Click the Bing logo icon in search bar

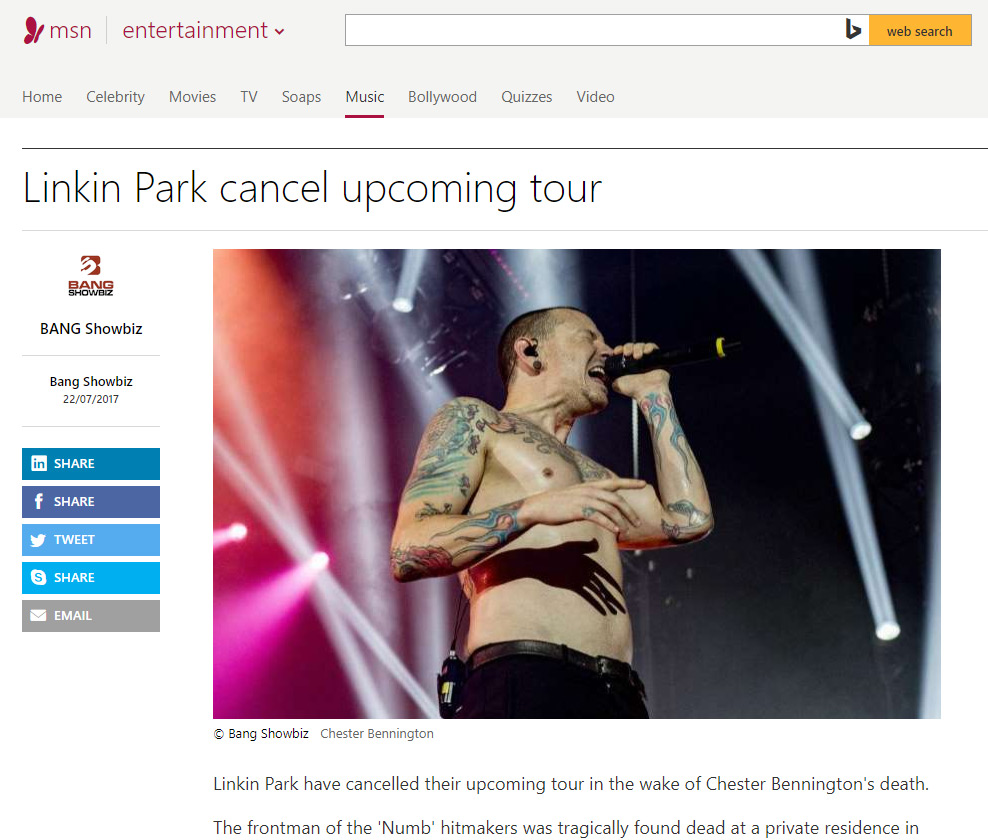(x=853, y=30)
